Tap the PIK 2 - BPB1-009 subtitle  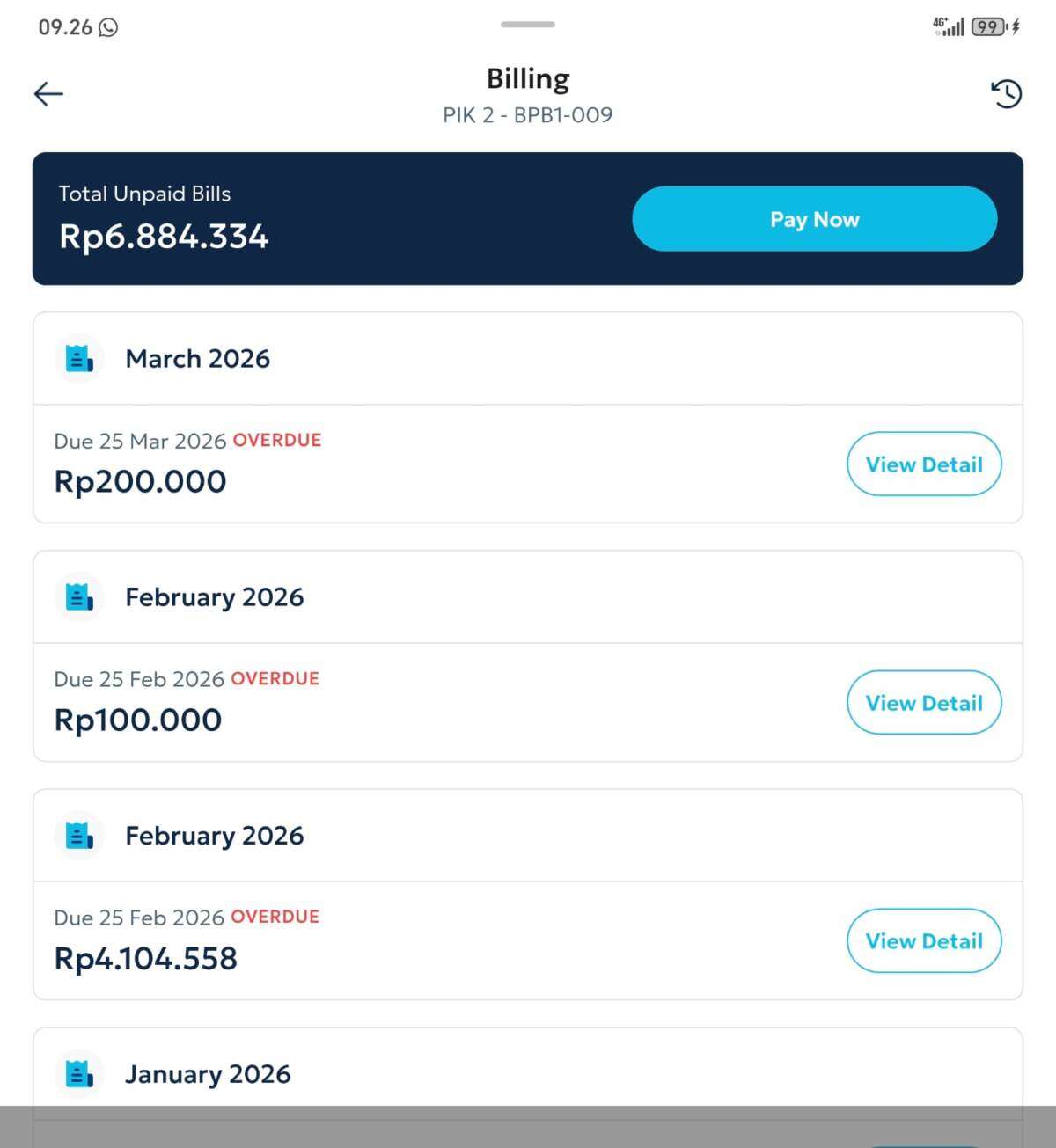point(528,115)
